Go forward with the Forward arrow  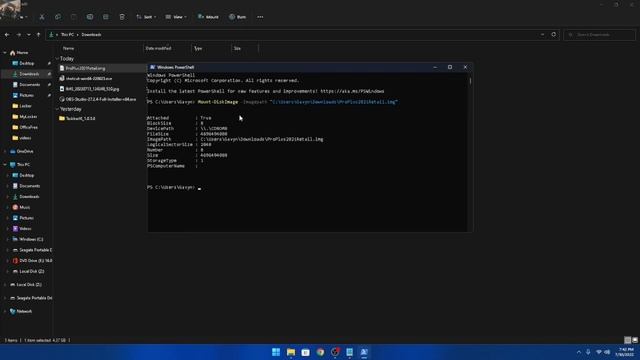click(x=18, y=35)
